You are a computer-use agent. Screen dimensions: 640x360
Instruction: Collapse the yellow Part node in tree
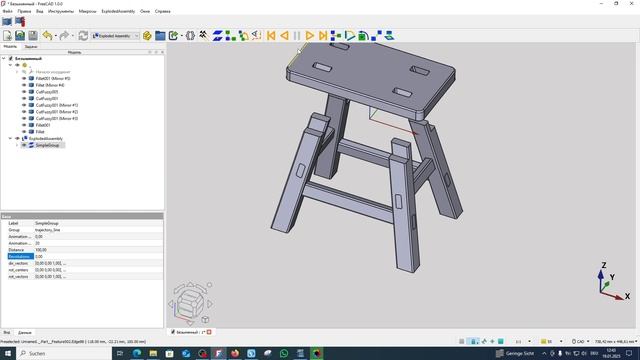coord(10,65)
